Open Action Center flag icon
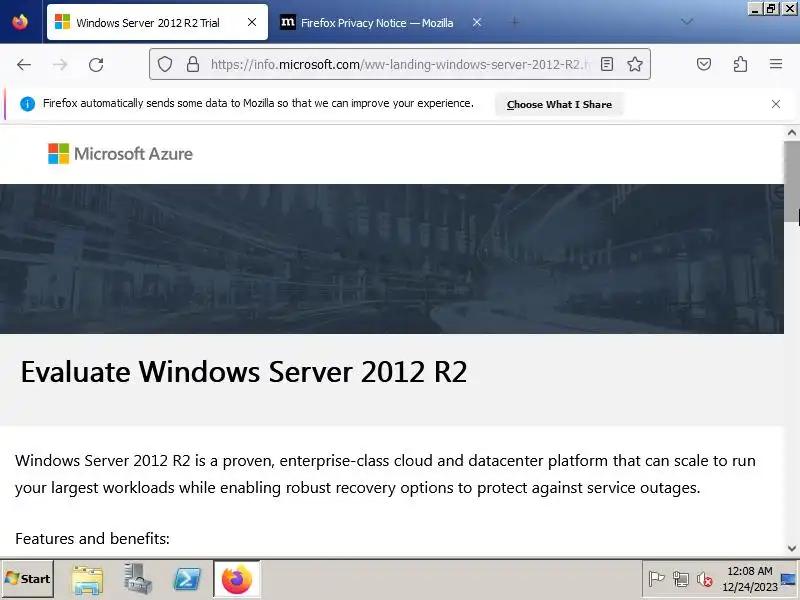 coord(656,579)
